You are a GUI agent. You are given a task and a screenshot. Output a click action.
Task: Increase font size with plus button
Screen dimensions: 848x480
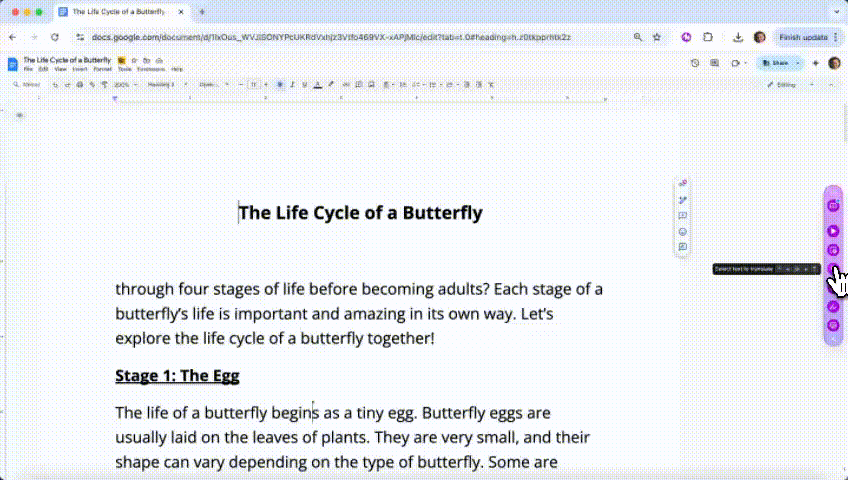[266, 85]
